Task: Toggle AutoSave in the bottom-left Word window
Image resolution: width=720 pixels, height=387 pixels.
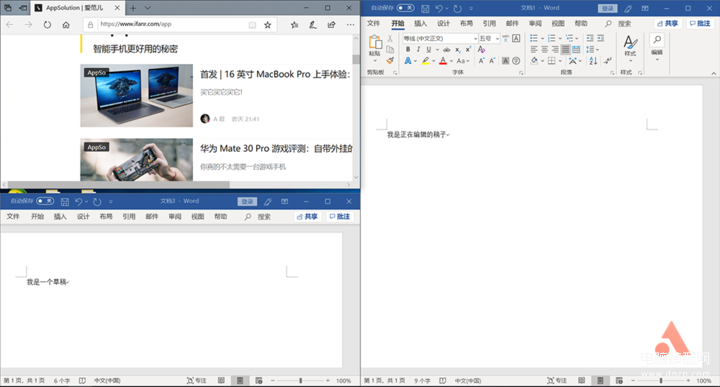Action: pos(45,201)
